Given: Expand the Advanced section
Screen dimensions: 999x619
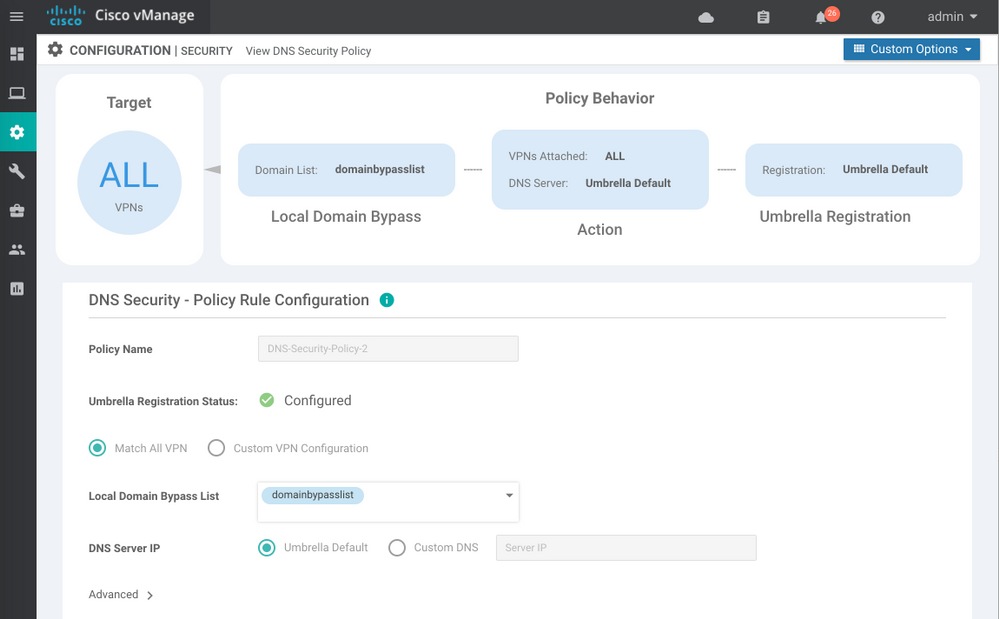Looking at the screenshot, I should (121, 595).
